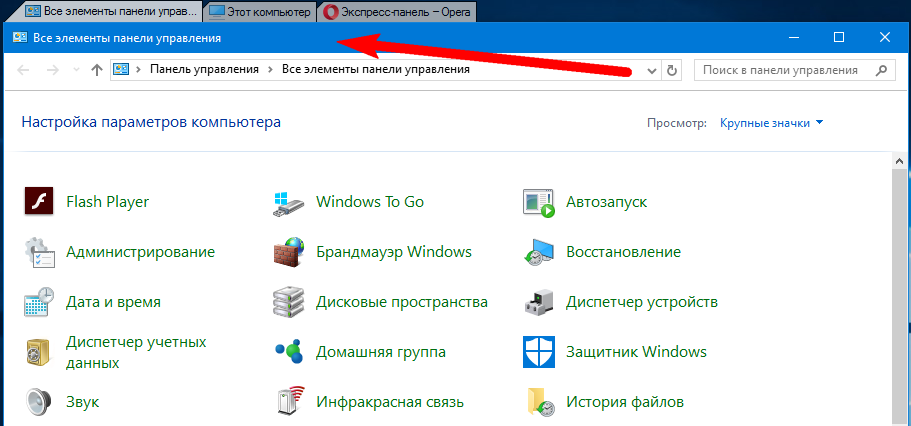Switch to Этот компьютер tab
This screenshot has height=426, width=911.
coord(260,12)
